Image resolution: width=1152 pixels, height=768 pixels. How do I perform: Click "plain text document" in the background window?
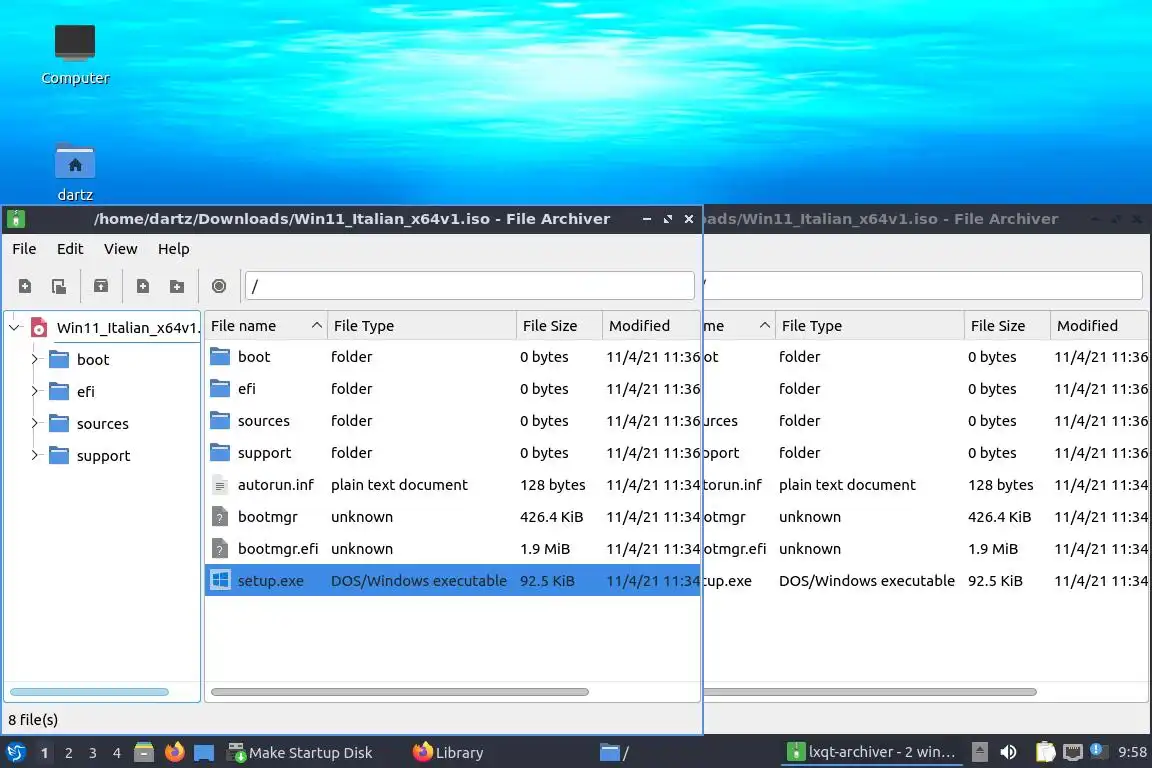(x=847, y=484)
